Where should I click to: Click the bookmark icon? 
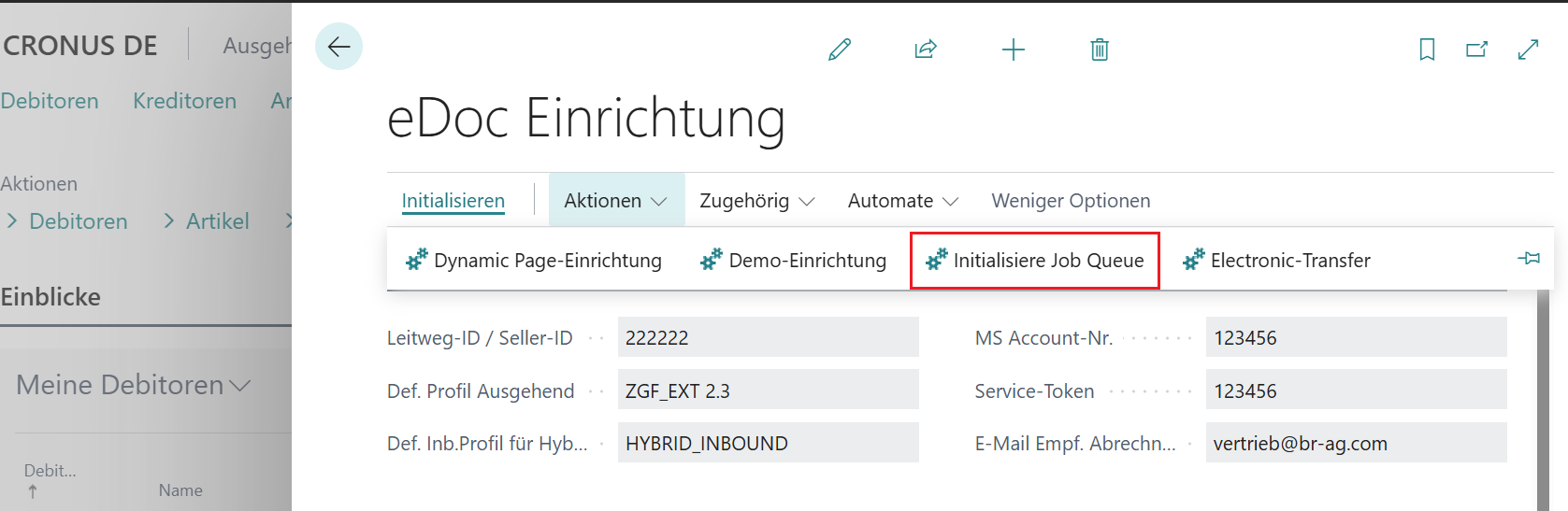(1427, 50)
